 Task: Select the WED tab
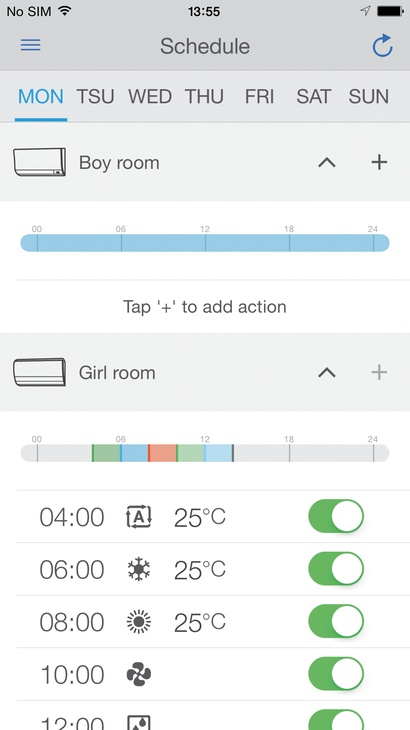click(x=150, y=97)
